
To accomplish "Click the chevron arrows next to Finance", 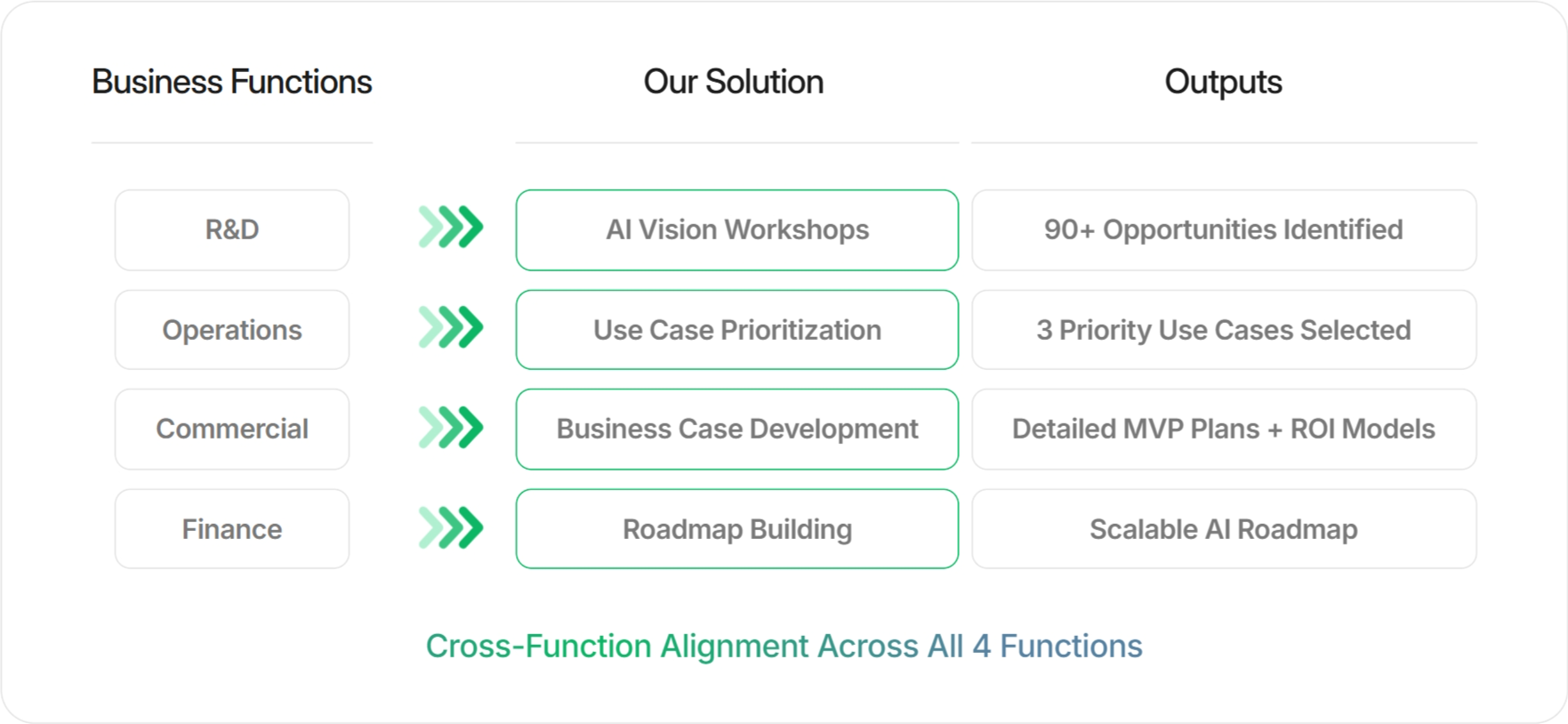I will pyautogui.click(x=451, y=527).
